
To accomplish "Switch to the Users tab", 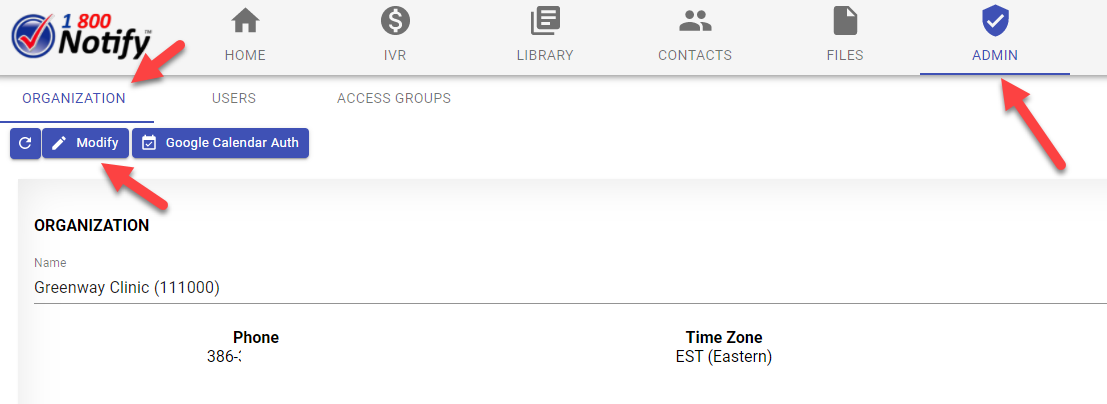I will [x=234, y=98].
